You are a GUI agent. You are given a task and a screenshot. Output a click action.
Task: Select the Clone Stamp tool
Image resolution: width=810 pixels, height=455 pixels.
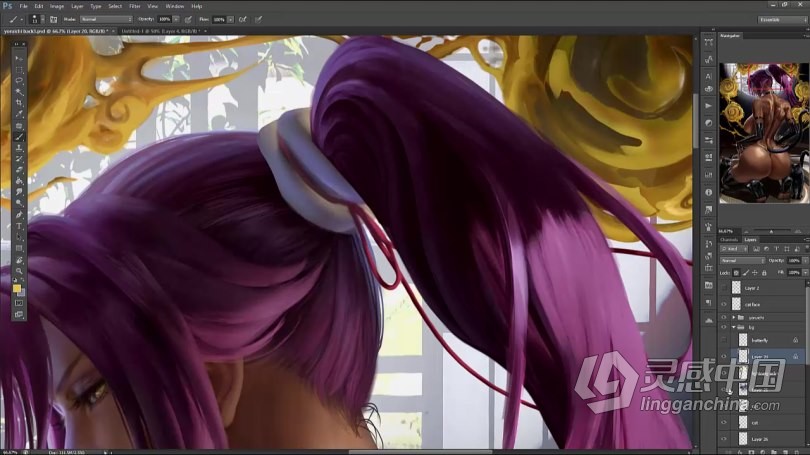(x=19, y=148)
